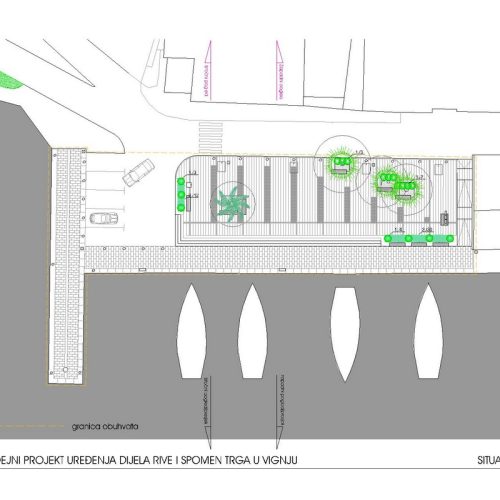Click the boat with the flat top edge
The image size is (500, 500).
(x=345, y=334)
